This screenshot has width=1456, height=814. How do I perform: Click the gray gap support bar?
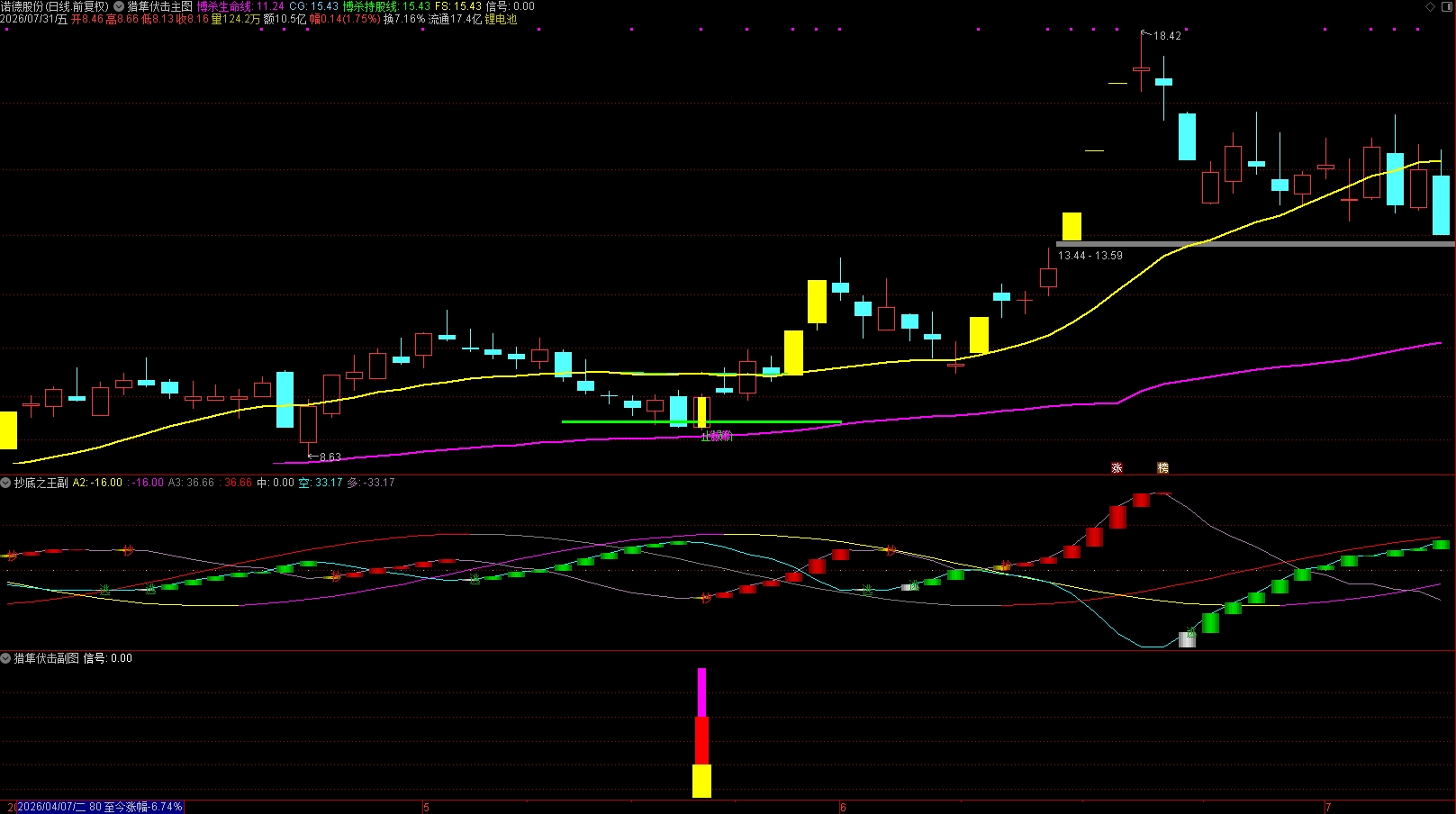click(x=1255, y=243)
